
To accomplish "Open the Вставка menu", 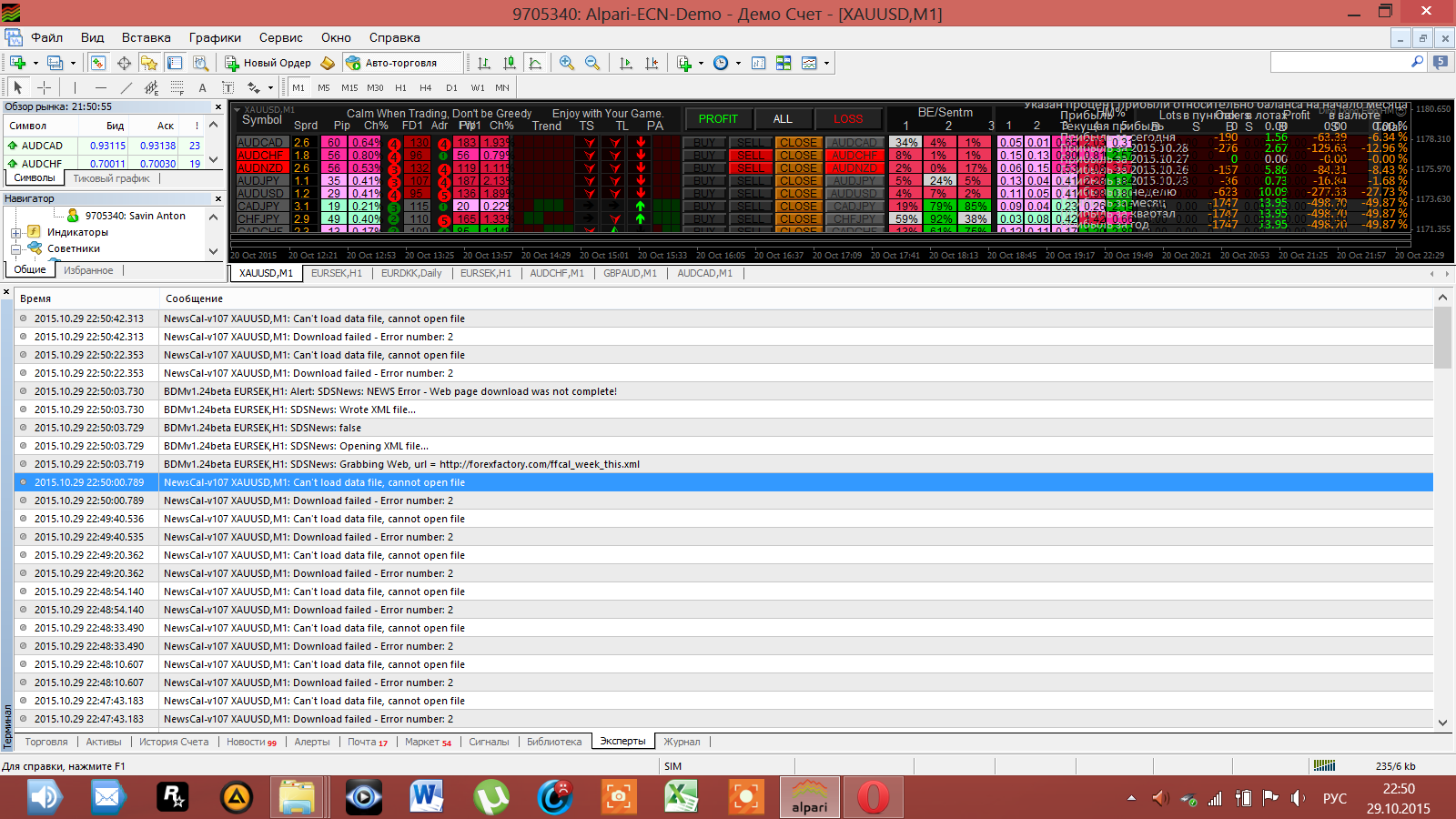I will coord(146,37).
